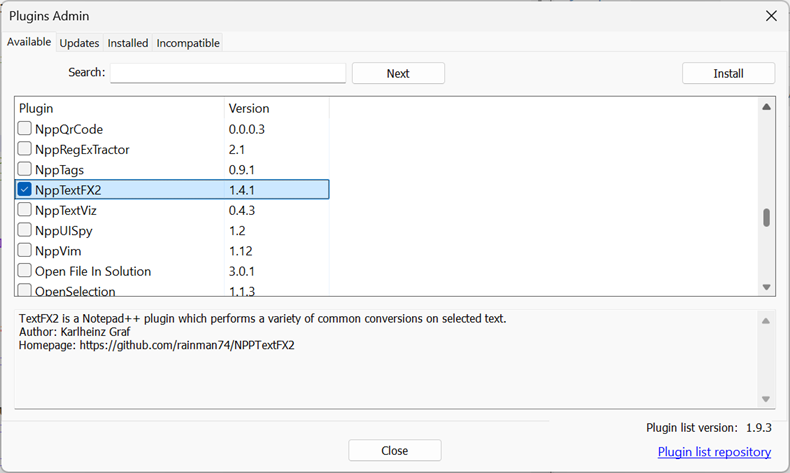This screenshot has width=790, height=473.
Task: Click the Close button at bottom
Action: [394, 450]
